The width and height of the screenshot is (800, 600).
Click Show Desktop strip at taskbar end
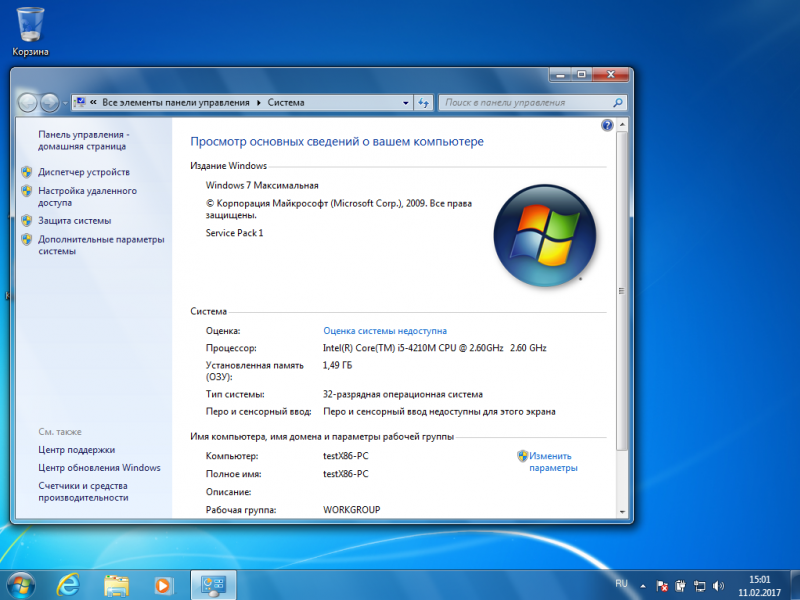coord(795,585)
